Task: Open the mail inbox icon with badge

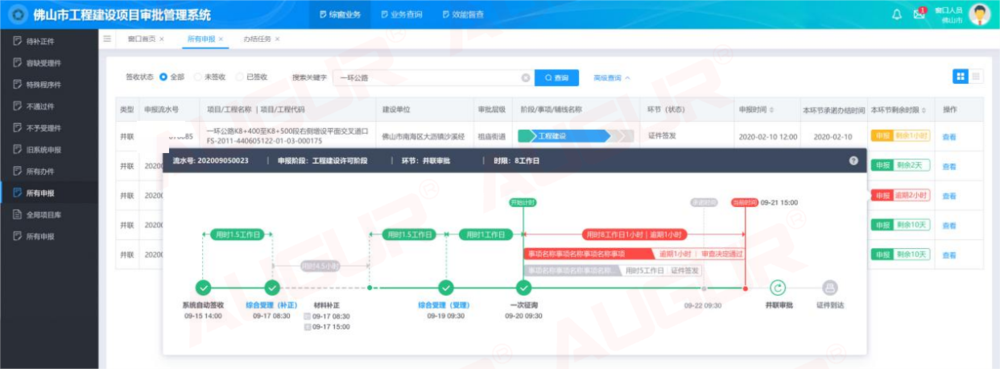Action: [920, 14]
